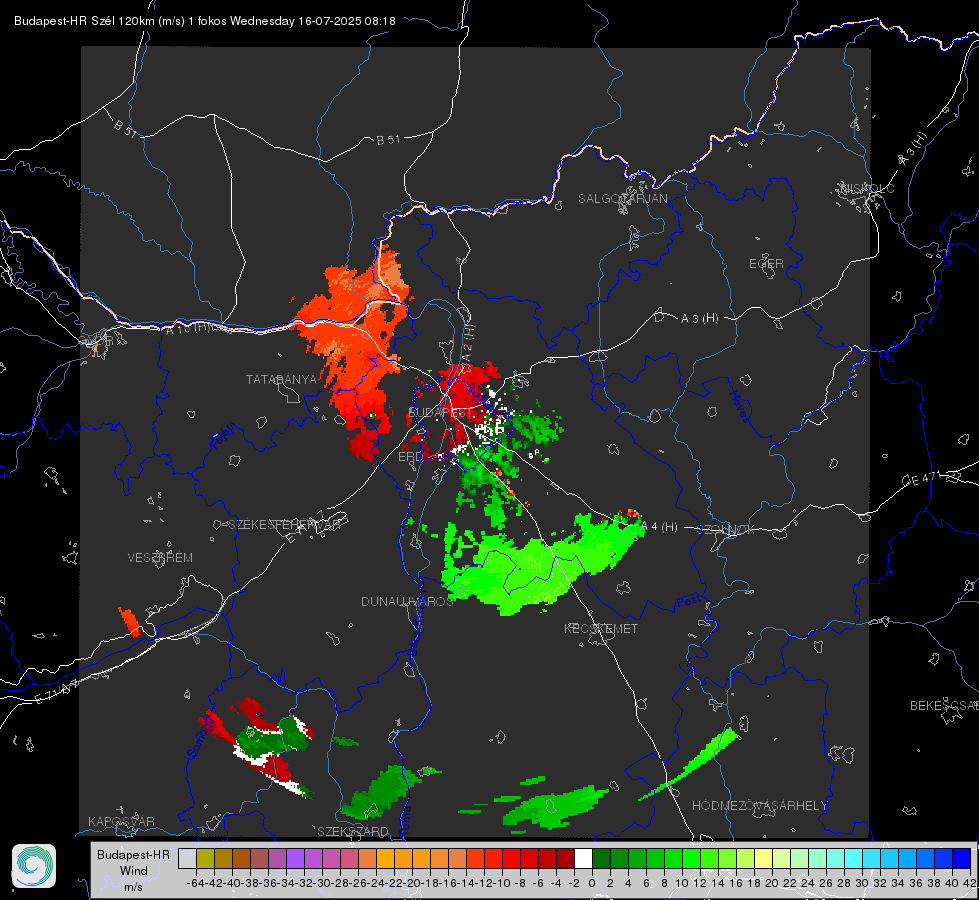
Task: Click the 20 value on the legend scale
Action: (x=772, y=883)
